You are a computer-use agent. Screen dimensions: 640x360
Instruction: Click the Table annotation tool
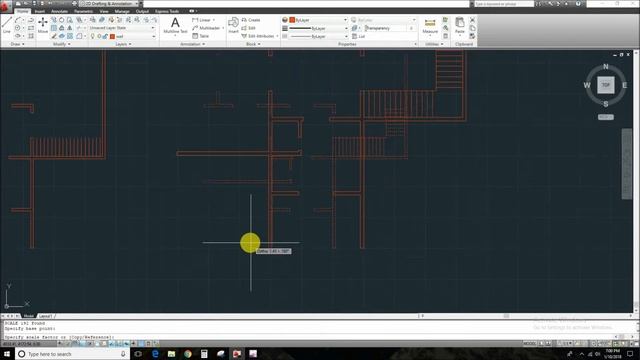(x=200, y=36)
